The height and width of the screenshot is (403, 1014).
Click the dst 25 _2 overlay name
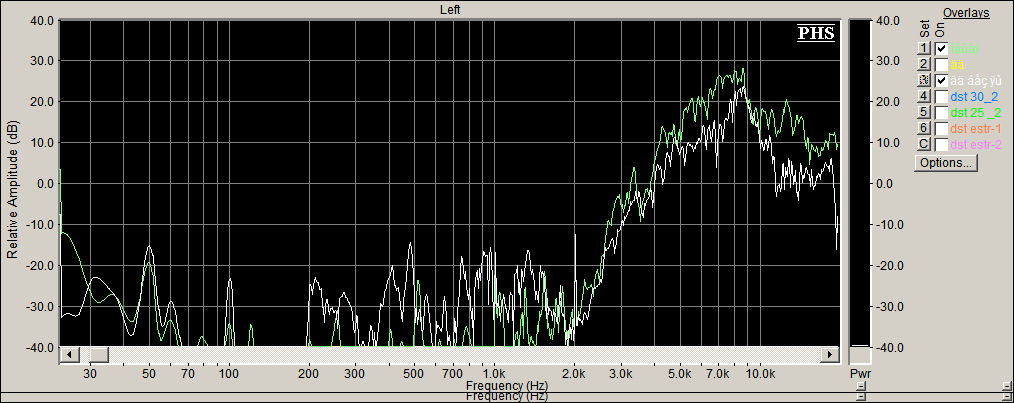[x=976, y=112]
